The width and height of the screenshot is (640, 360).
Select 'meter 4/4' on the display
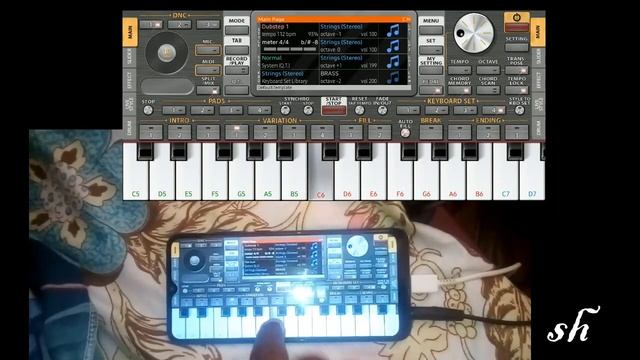pos(275,42)
